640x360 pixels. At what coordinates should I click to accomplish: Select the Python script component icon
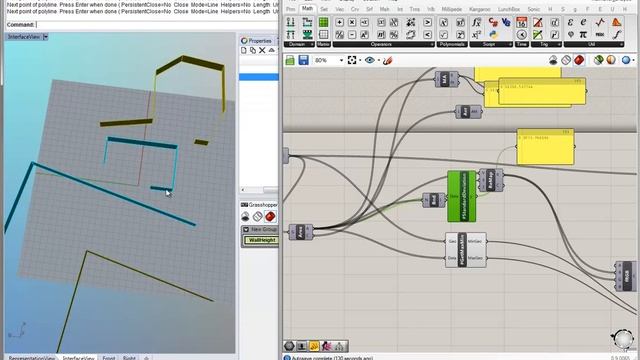(x=493, y=35)
